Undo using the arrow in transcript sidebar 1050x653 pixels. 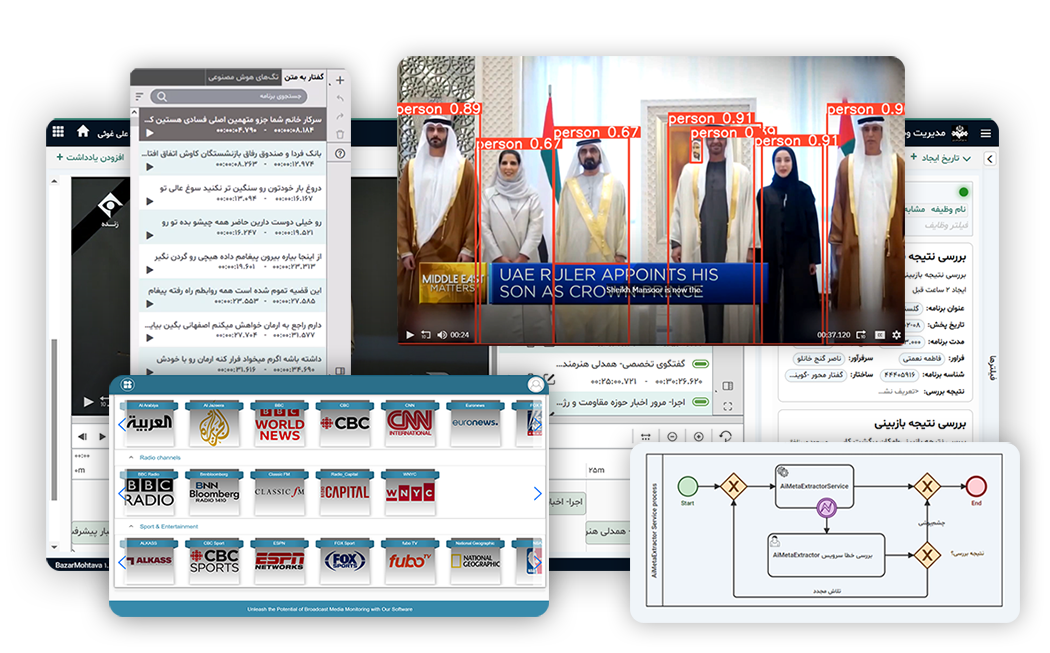point(340,98)
